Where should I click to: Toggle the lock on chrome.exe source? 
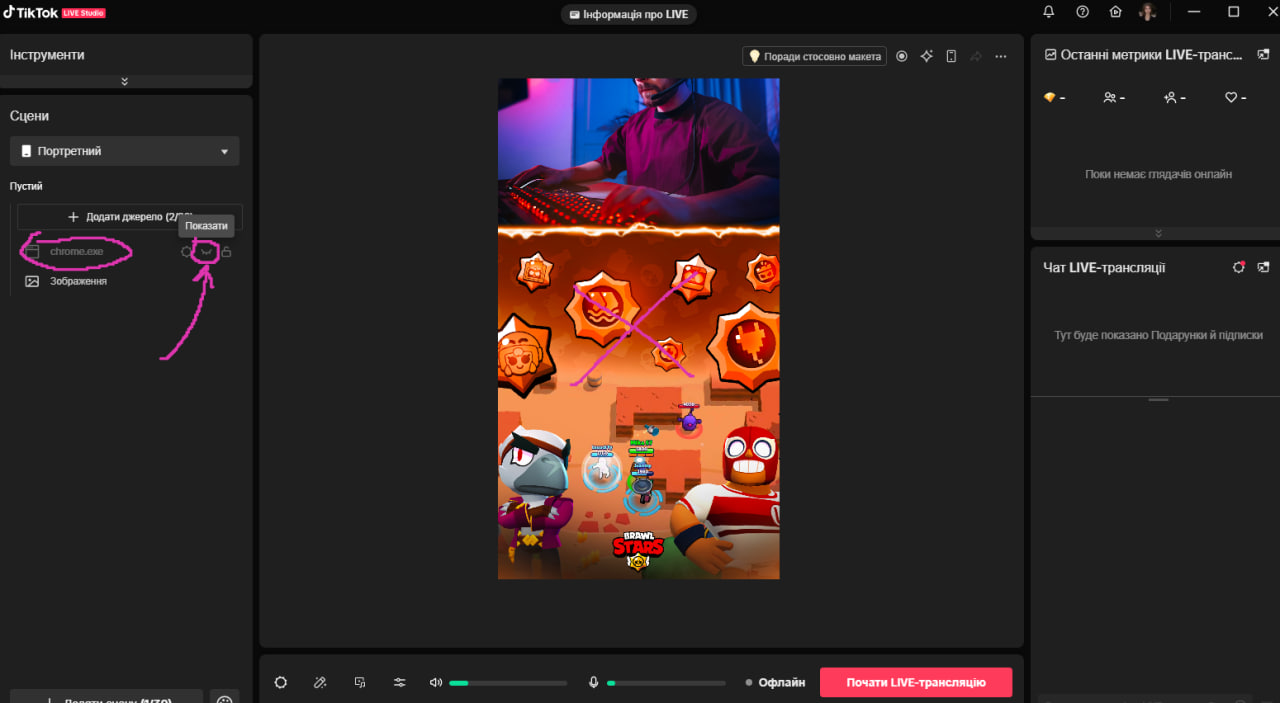(227, 252)
